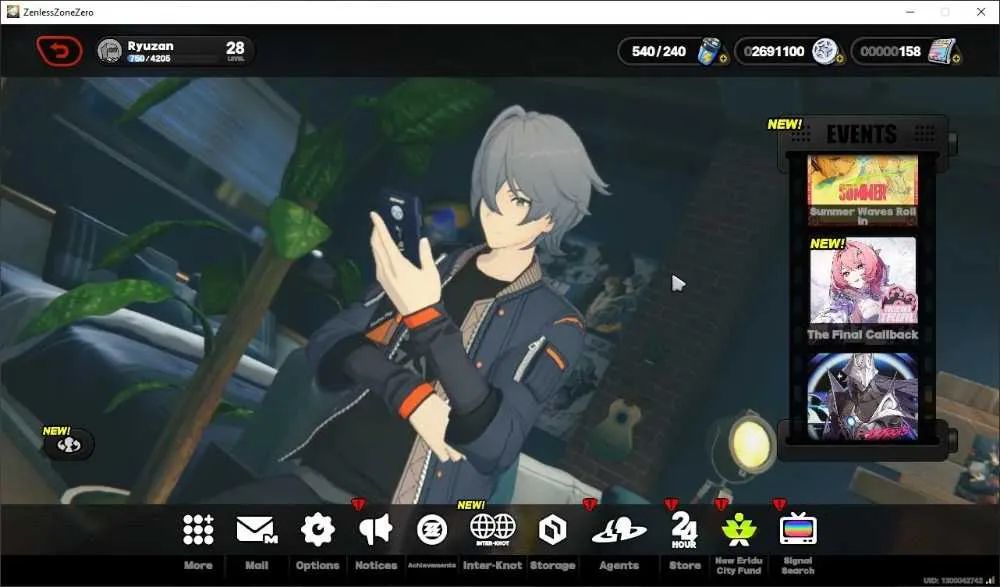Click the red back arrow button
This screenshot has width=1000, height=587.
point(59,51)
